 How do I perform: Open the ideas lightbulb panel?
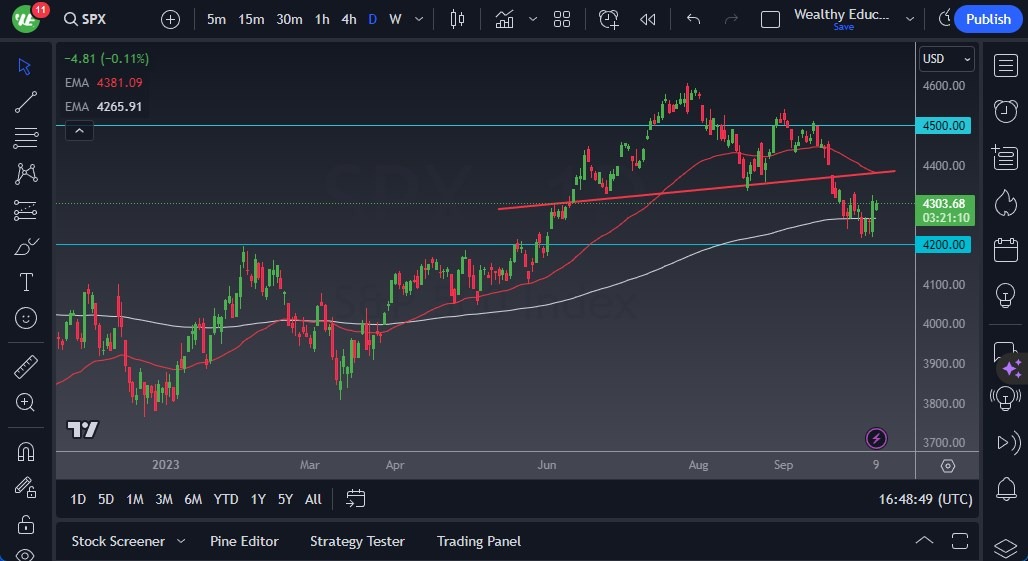click(x=1005, y=296)
